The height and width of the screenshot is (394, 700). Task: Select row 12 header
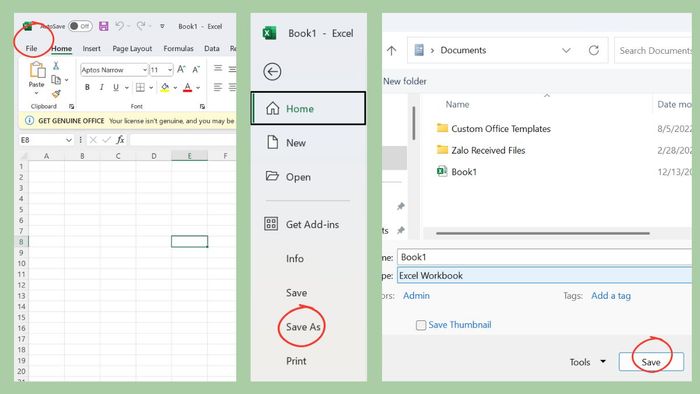(x=21, y=285)
